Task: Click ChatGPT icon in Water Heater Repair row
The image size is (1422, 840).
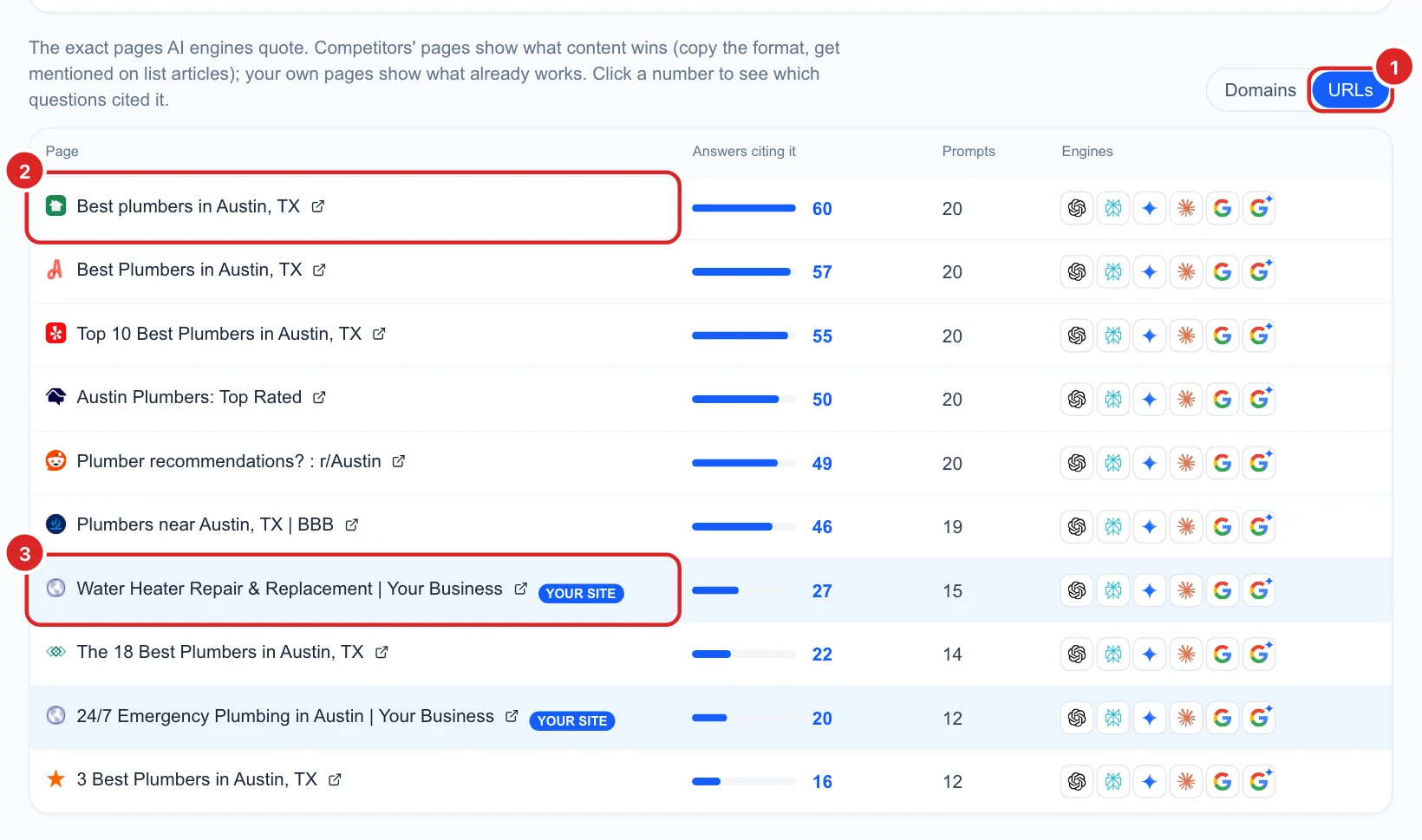Action: tap(1077, 590)
